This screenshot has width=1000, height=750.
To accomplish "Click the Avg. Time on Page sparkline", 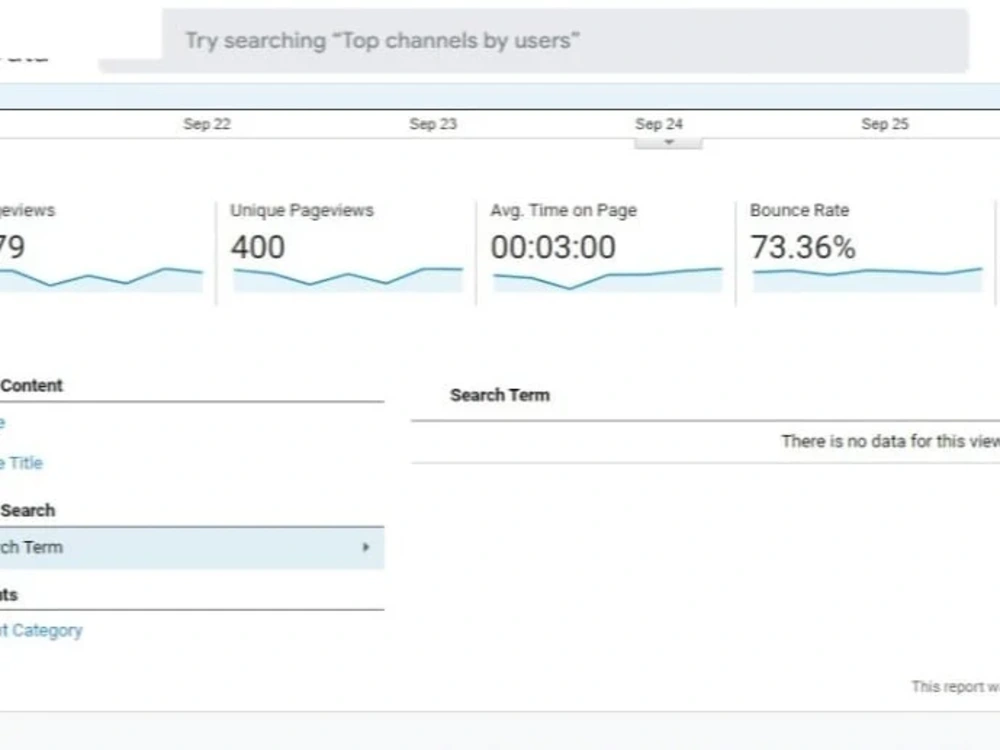I will click(x=608, y=279).
